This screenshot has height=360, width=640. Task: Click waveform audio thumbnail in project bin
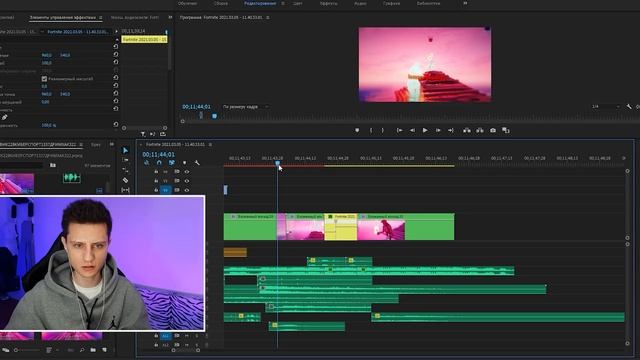click(x=71, y=178)
